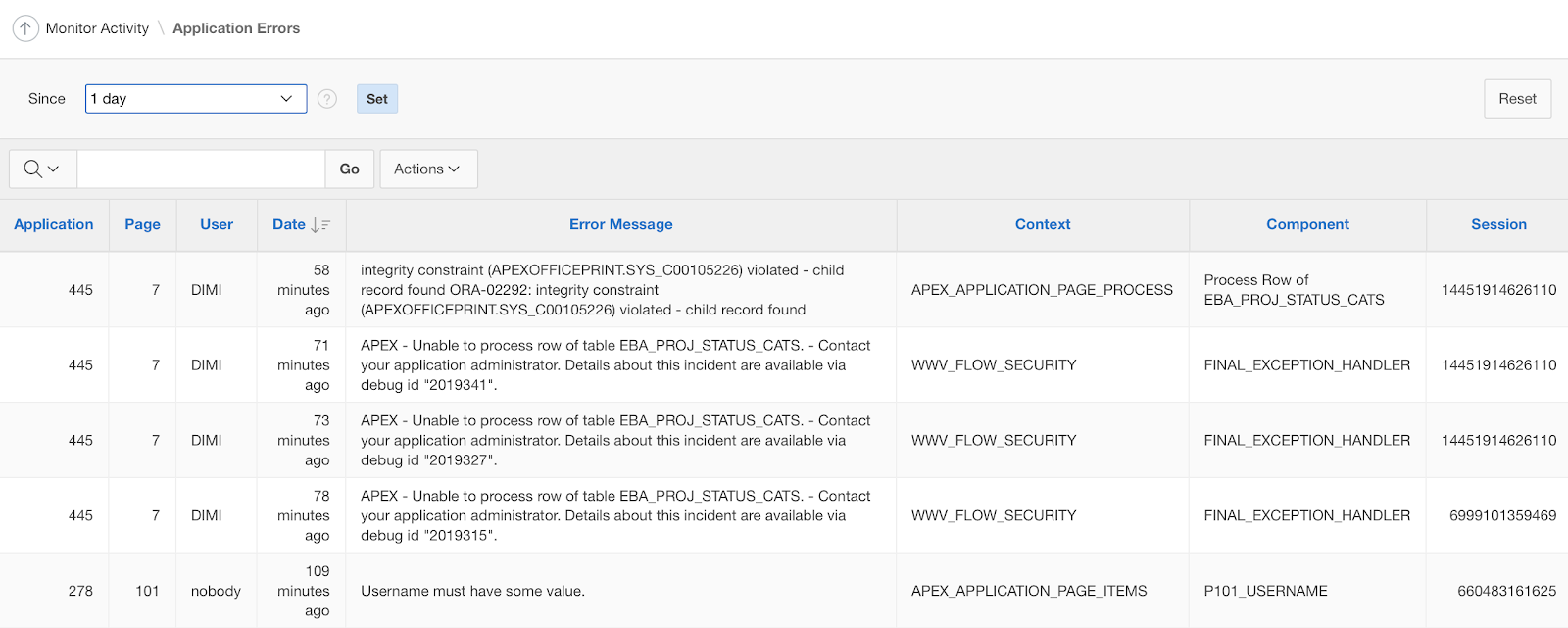Open the search column selector magnifier

pyautogui.click(x=42, y=169)
